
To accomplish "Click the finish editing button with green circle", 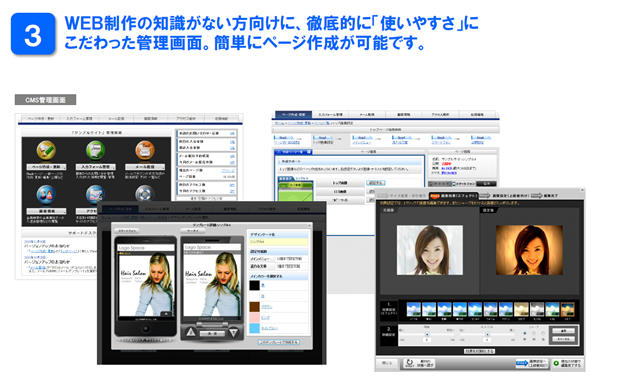I will (567, 363).
